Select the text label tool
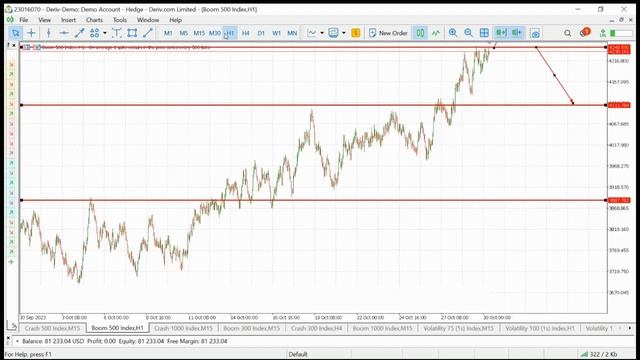 pos(117,33)
